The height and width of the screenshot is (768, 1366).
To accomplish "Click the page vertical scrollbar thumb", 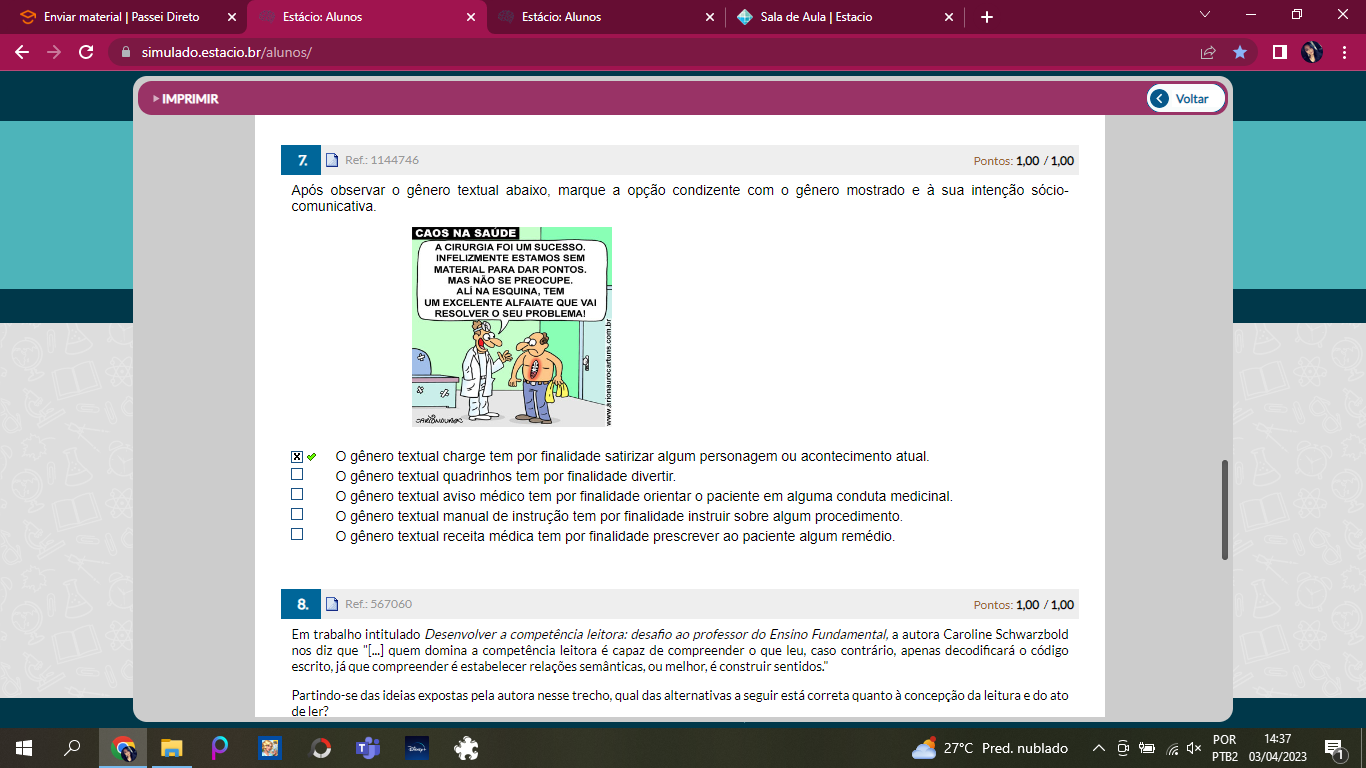I will (x=1224, y=510).
